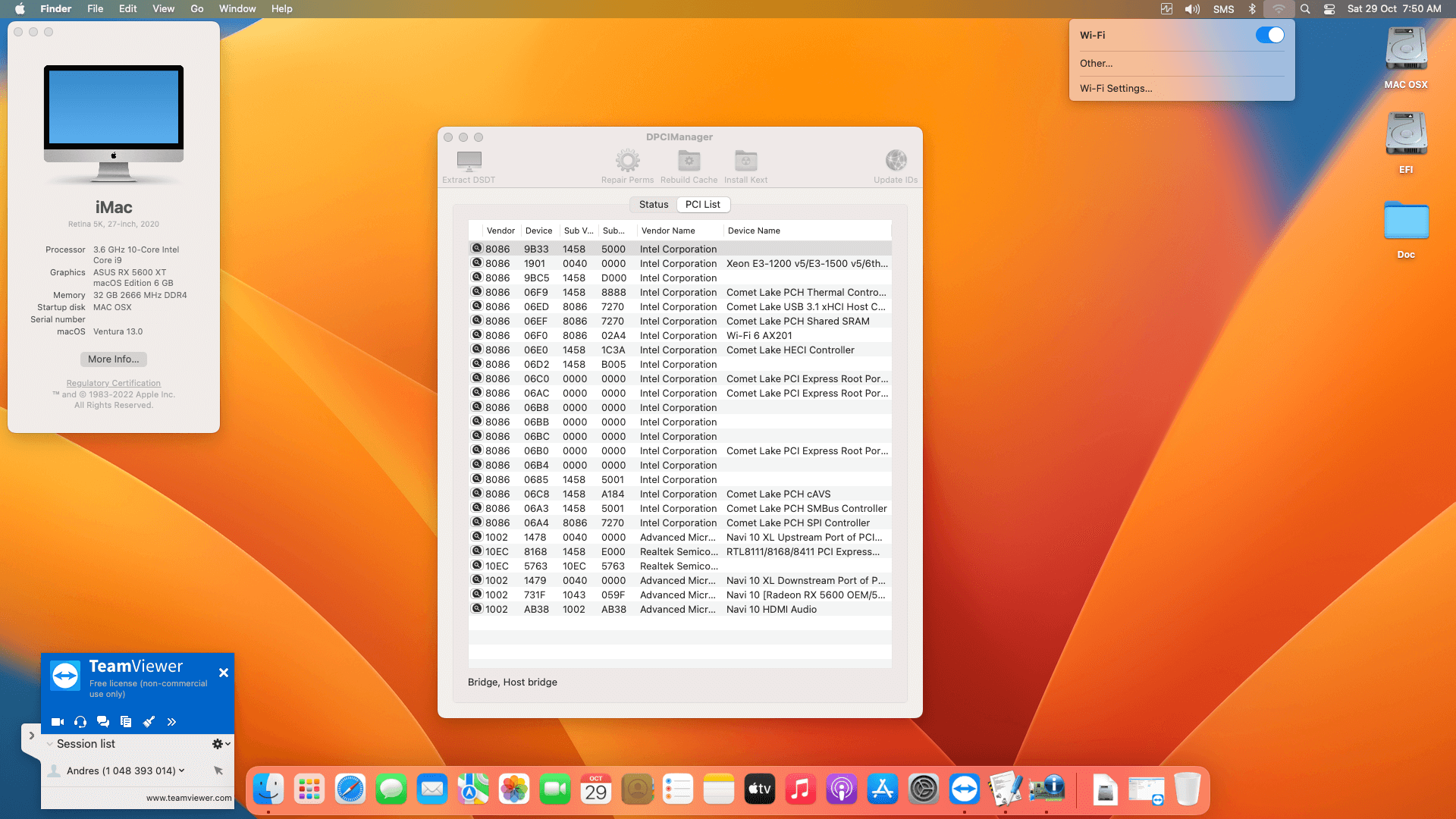Image resolution: width=1456 pixels, height=819 pixels.
Task: Open Music from the Dock
Action: (x=801, y=789)
